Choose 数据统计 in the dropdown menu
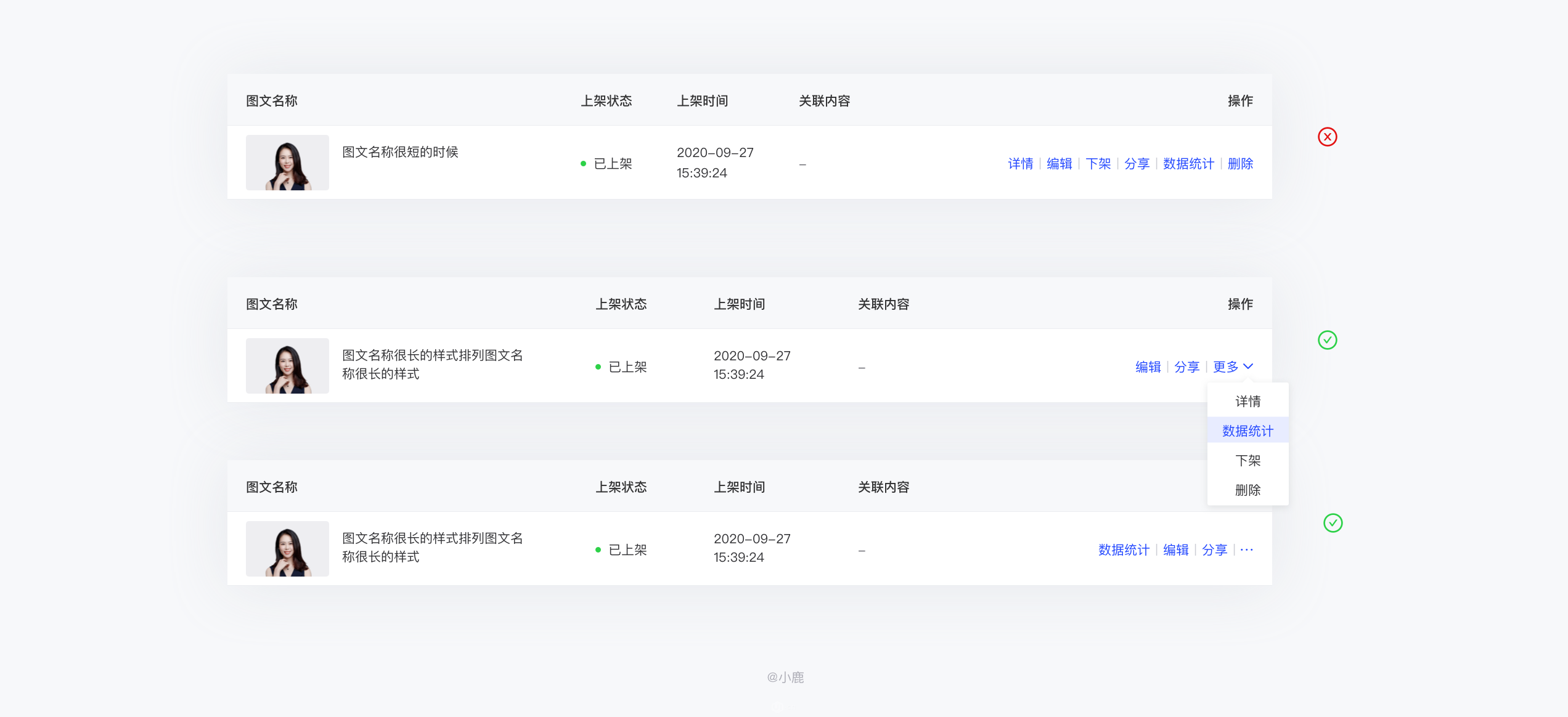Screen dimensions: 1568x717 1247,431
